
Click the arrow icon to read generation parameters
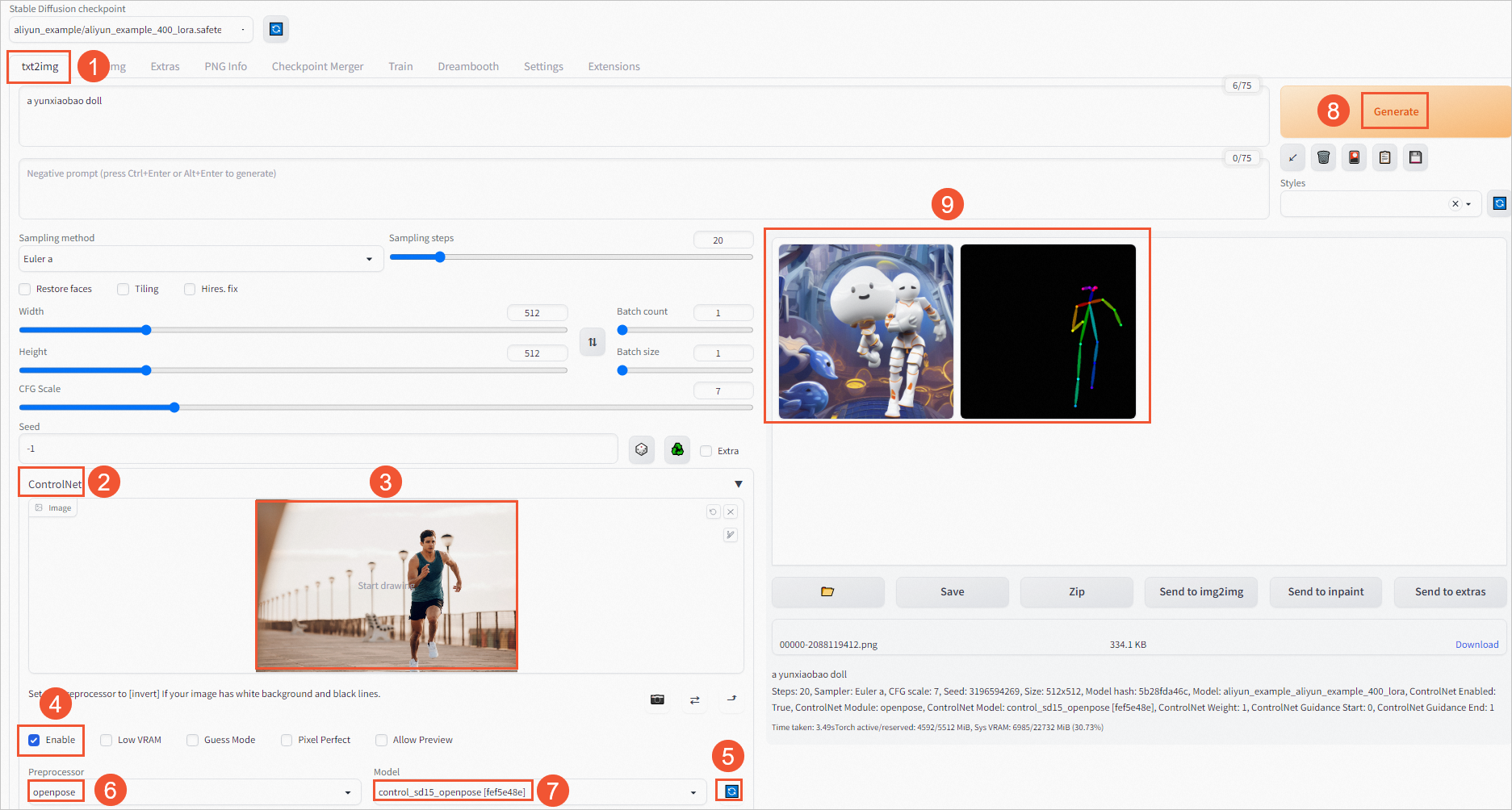pyautogui.click(x=1292, y=157)
